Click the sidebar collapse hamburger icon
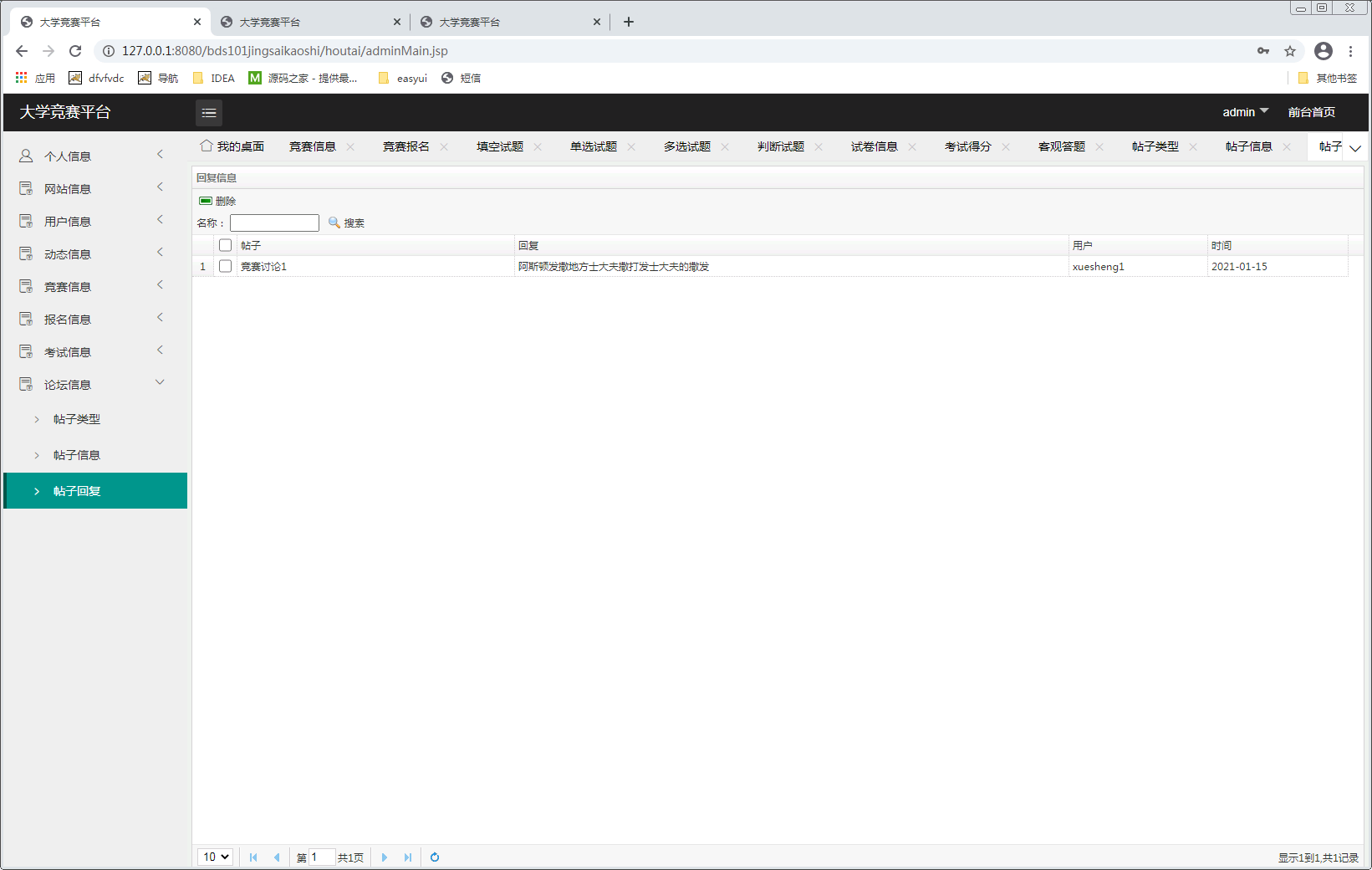The width and height of the screenshot is (1372, 870). pos(209,112)
